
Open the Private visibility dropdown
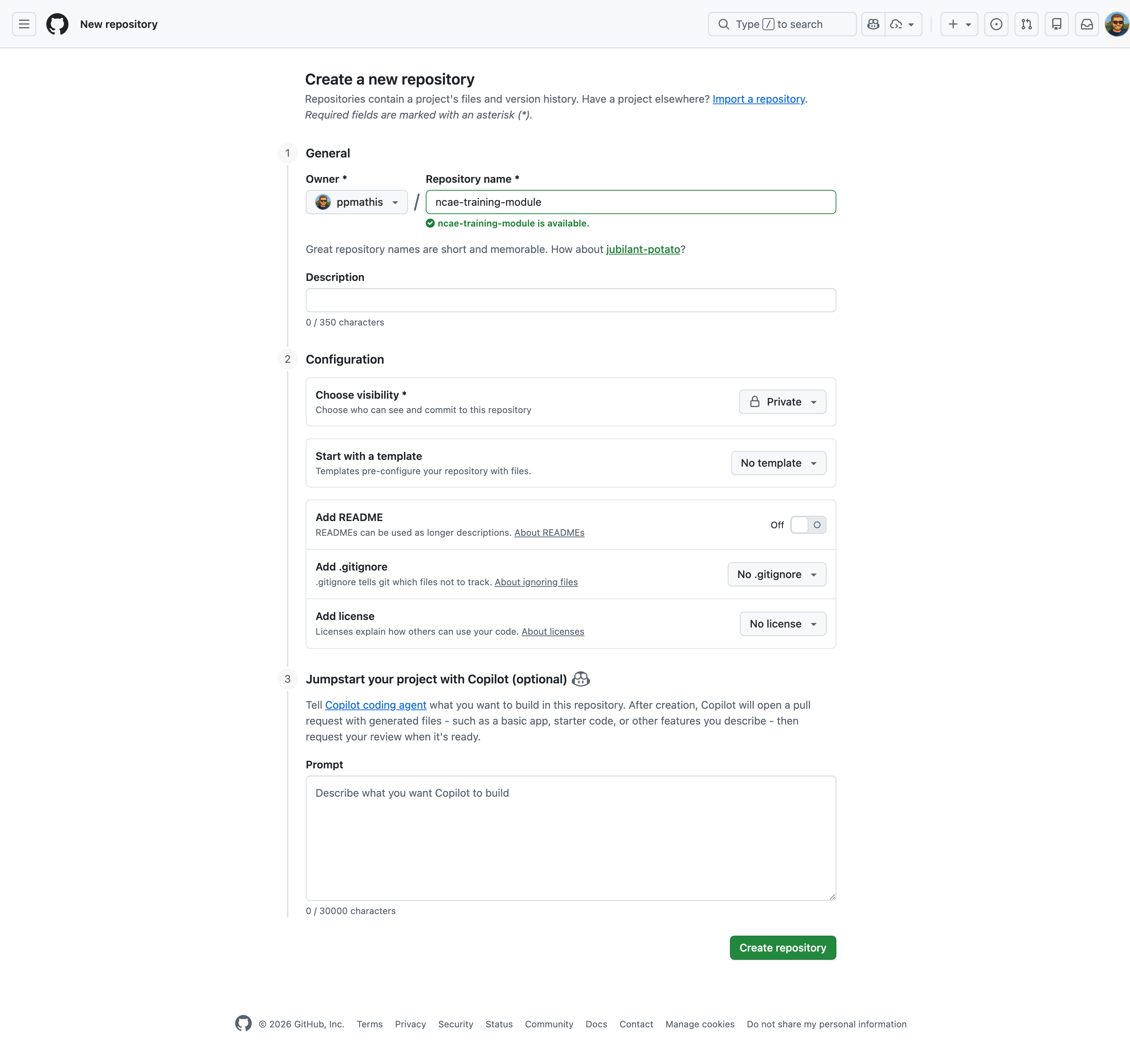click(782, 401)
